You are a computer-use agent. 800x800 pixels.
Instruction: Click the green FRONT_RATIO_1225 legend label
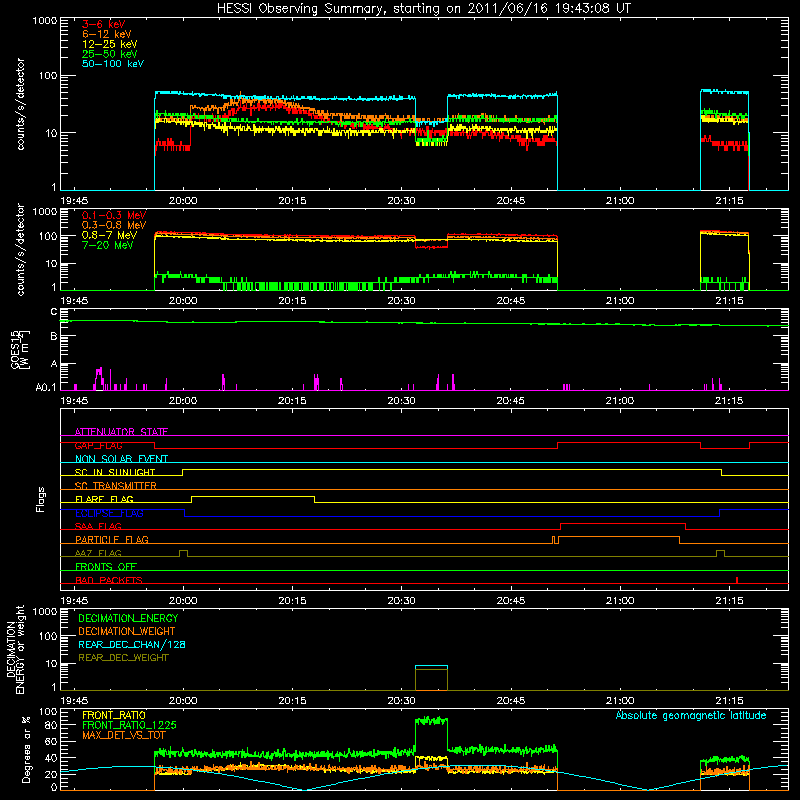129,725
